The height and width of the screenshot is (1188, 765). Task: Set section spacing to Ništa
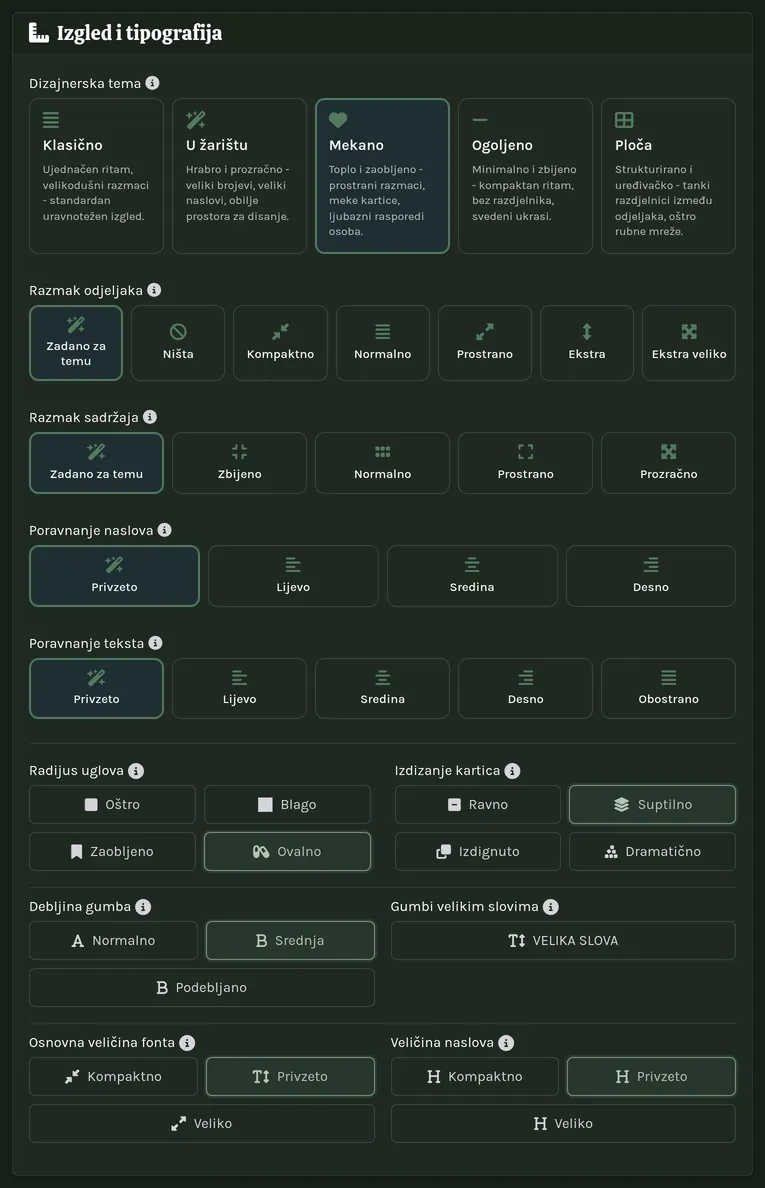tap(178, 342)
